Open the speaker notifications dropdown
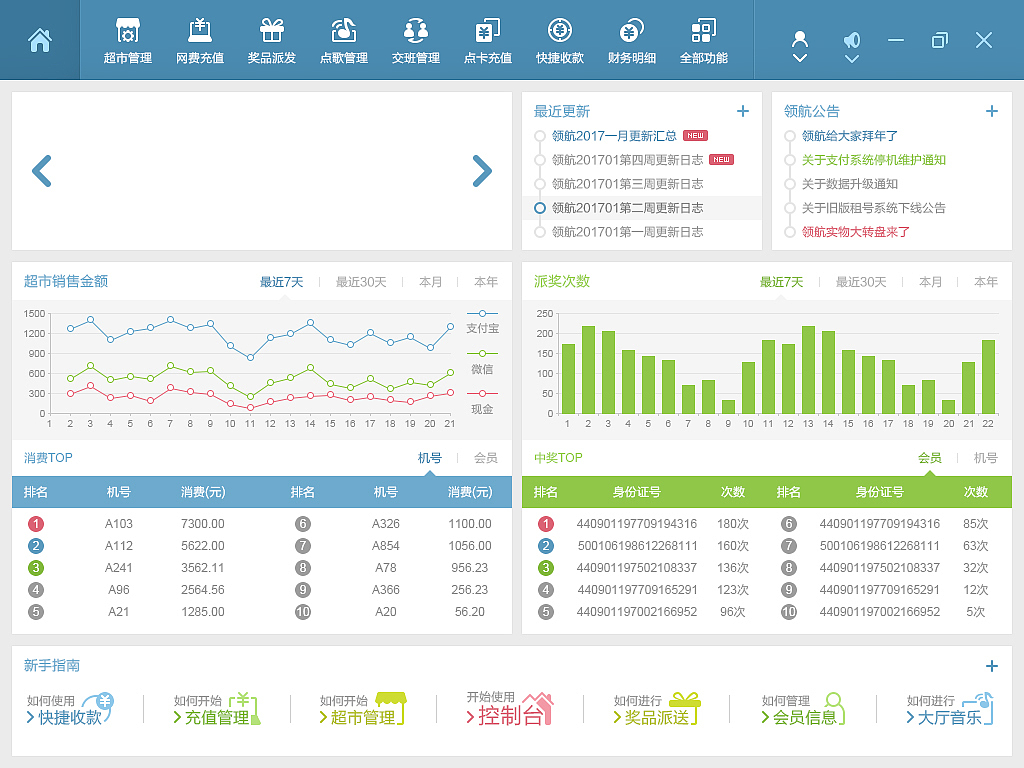1024x768 pixels. coord(852,47)
